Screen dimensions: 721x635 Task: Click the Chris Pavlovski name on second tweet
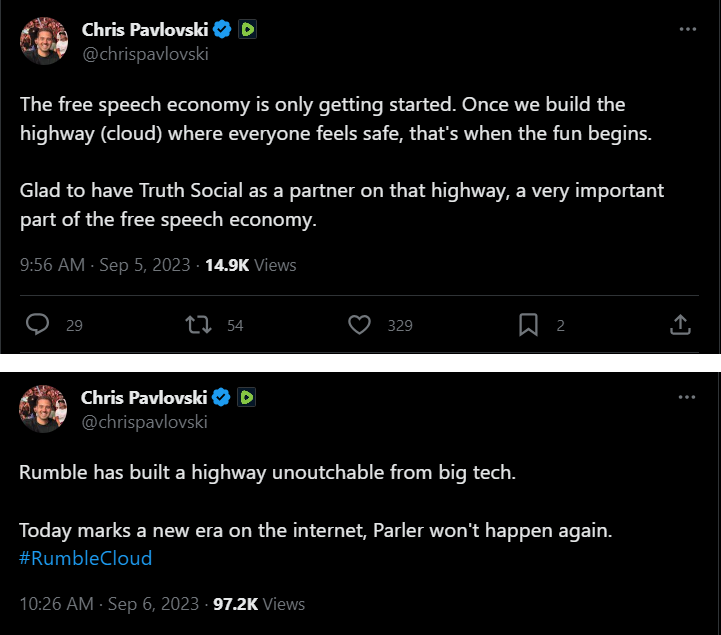tap(144, 397)
